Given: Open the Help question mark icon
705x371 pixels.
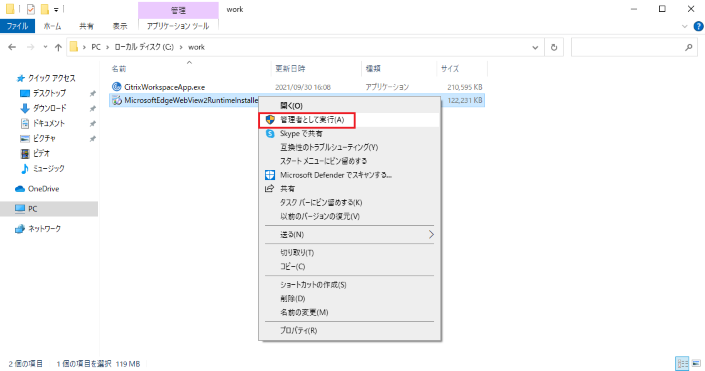Looking at the screenshot, I should (x=698, y=26).
